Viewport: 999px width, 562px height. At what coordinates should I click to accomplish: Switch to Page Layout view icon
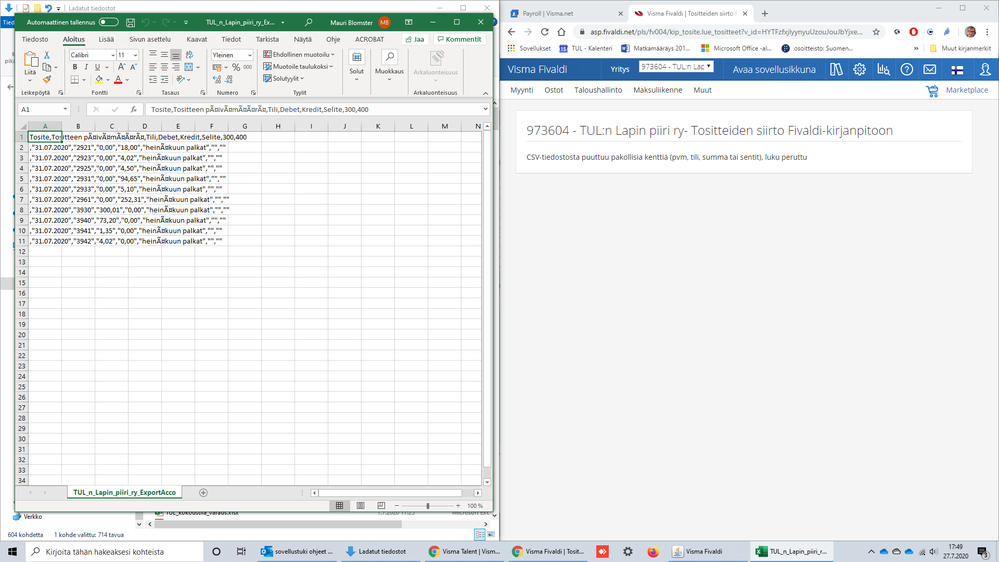[361, 506]
